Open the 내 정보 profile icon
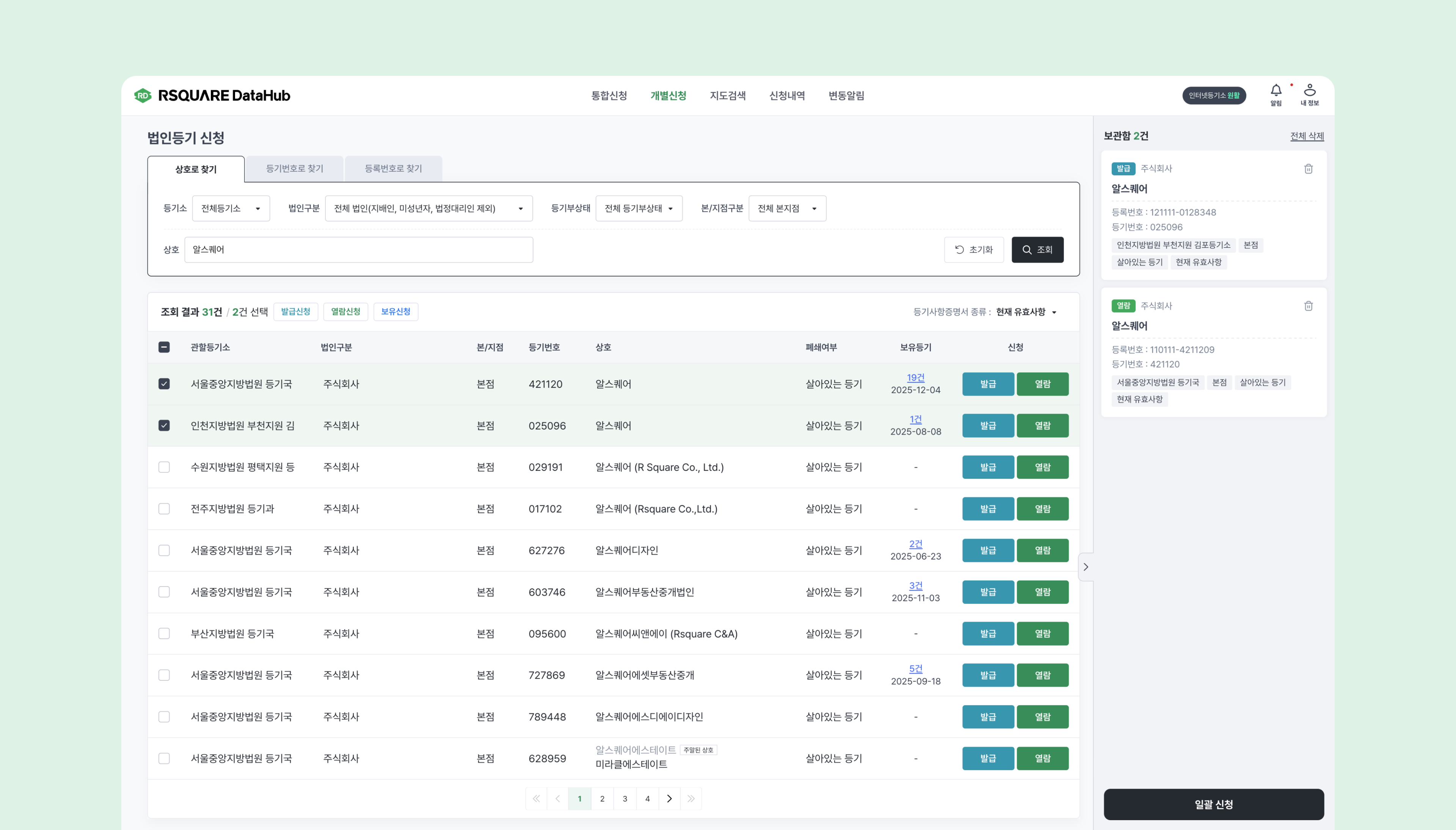Viewport: 1456px width, 830px height. point(1309,91)
